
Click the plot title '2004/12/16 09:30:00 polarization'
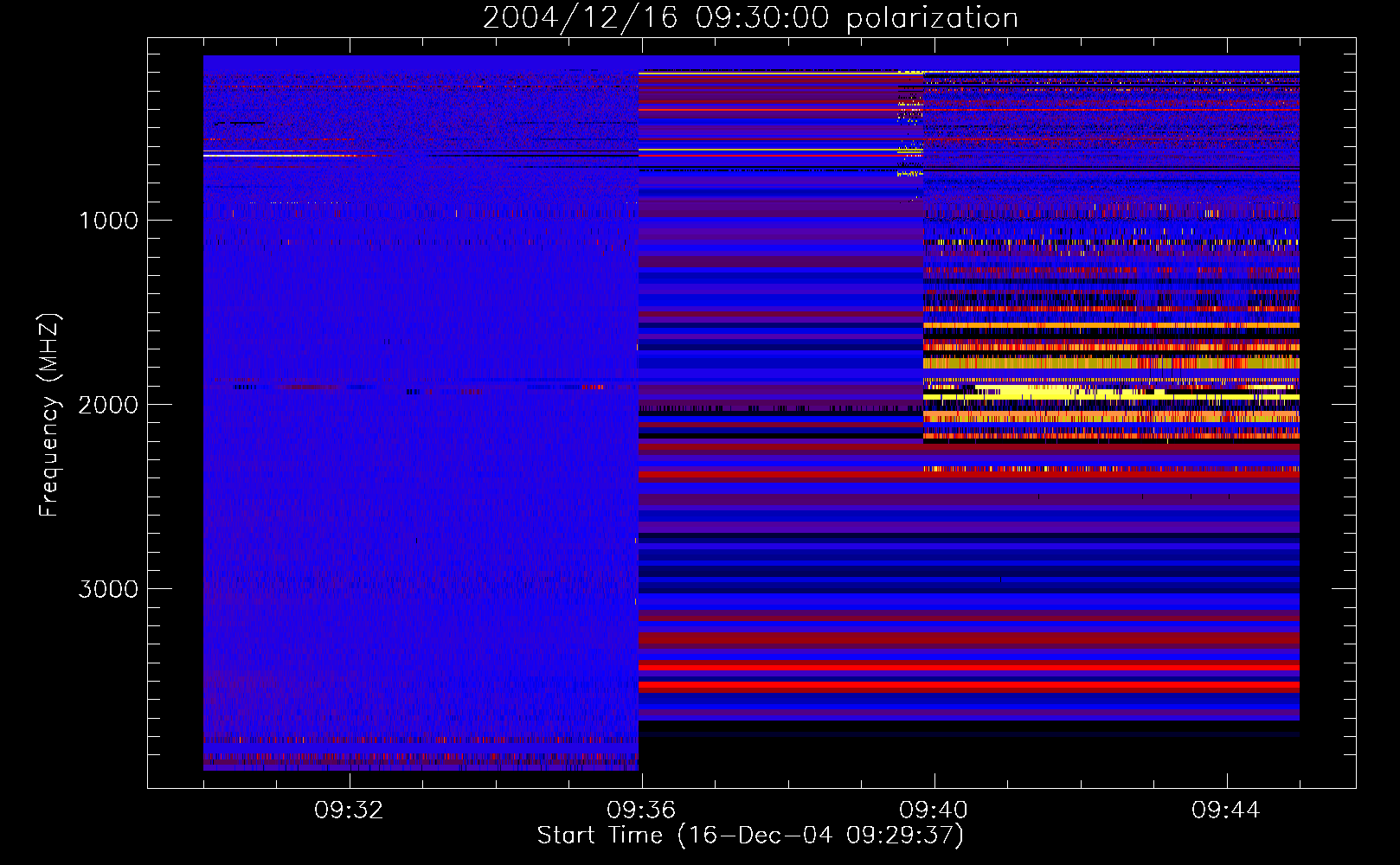pos(750,18)
